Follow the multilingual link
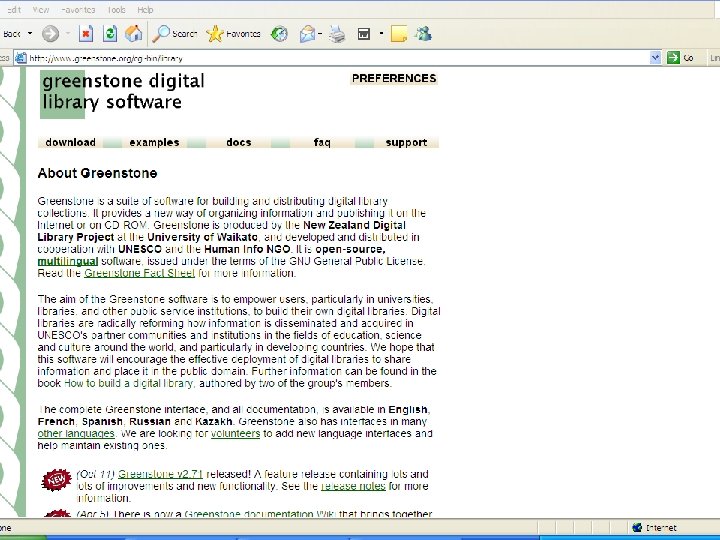The image size is (720, 540). tap(68, 261)
